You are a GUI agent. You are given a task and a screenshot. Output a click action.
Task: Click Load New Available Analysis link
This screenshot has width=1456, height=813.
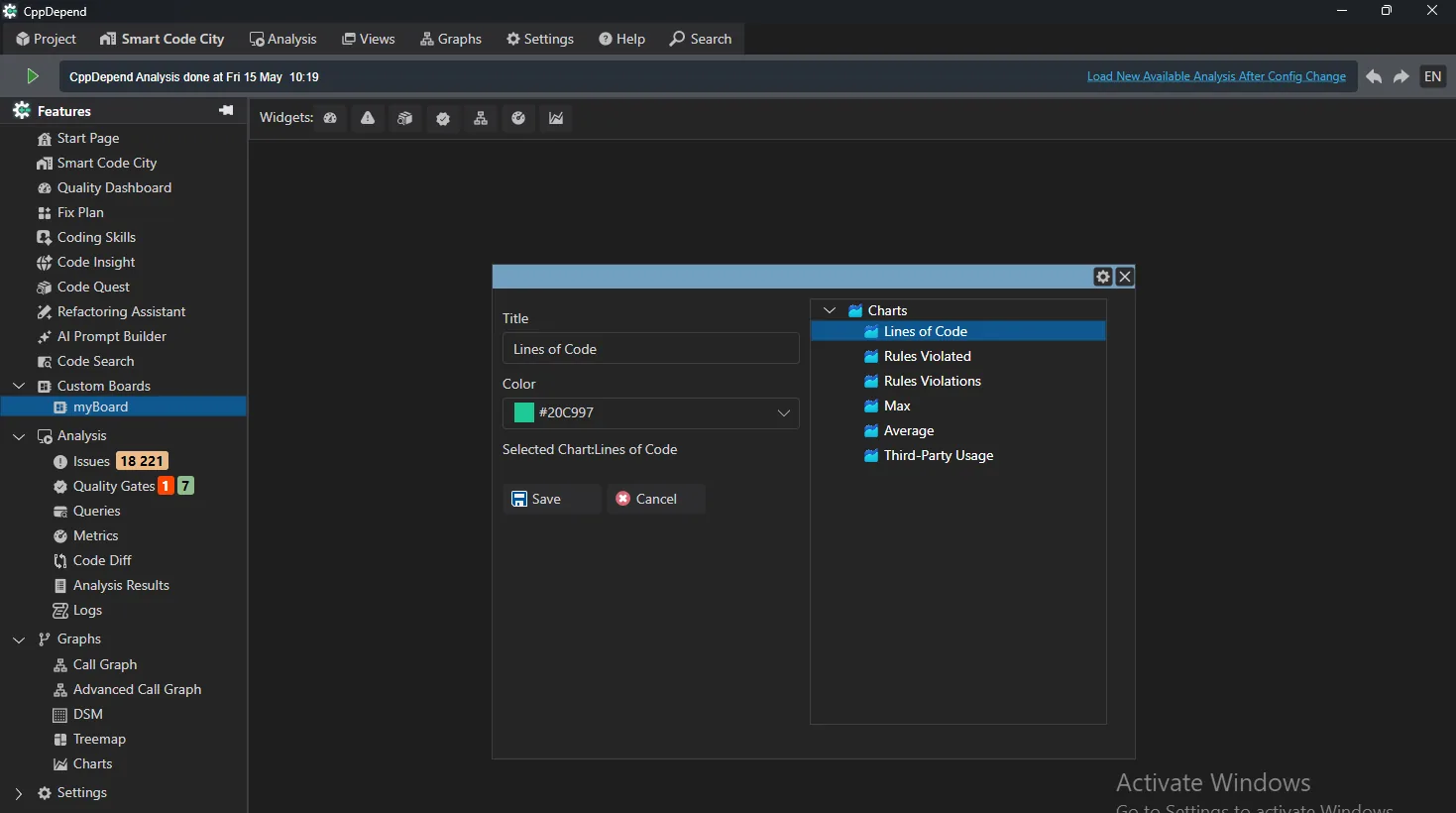[1216, 76]
